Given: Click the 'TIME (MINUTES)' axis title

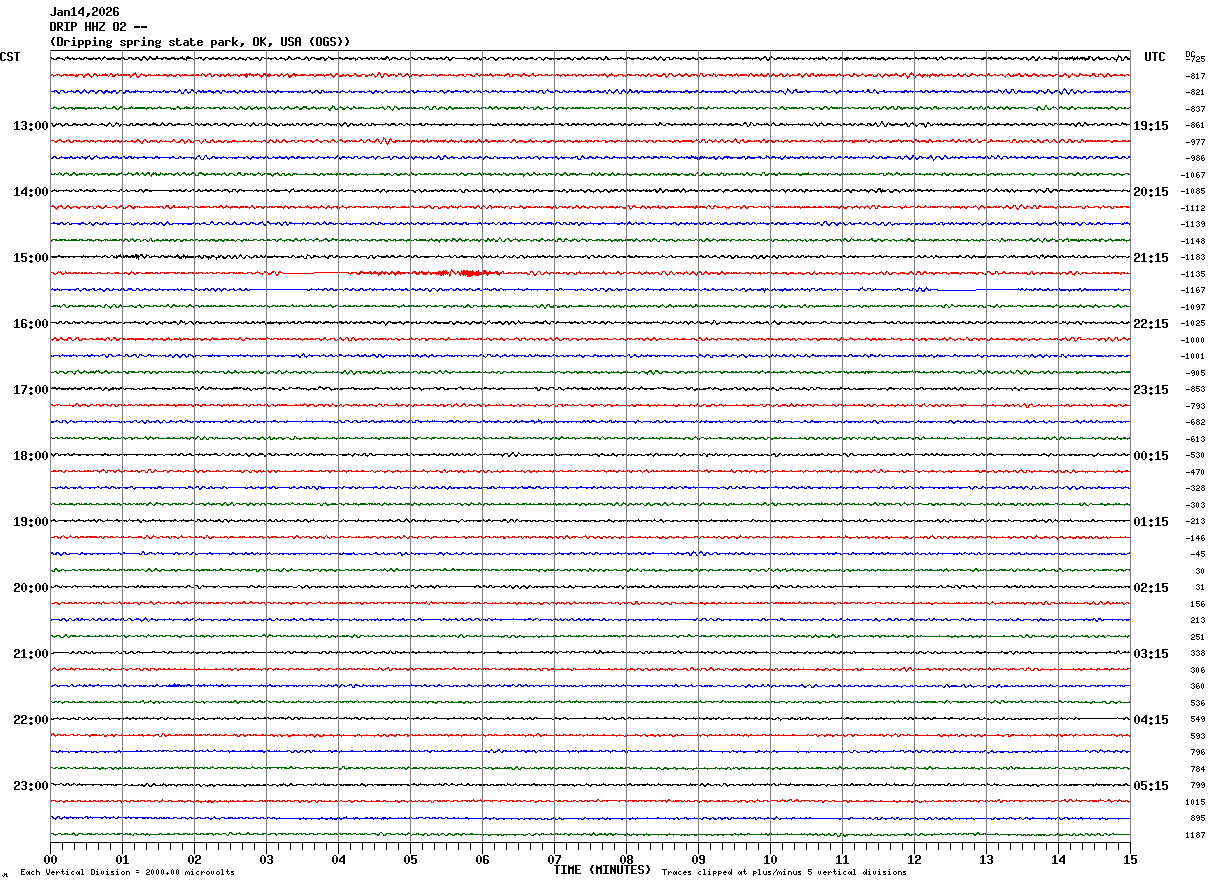Looking at the screenshot, I should point(602,870).
